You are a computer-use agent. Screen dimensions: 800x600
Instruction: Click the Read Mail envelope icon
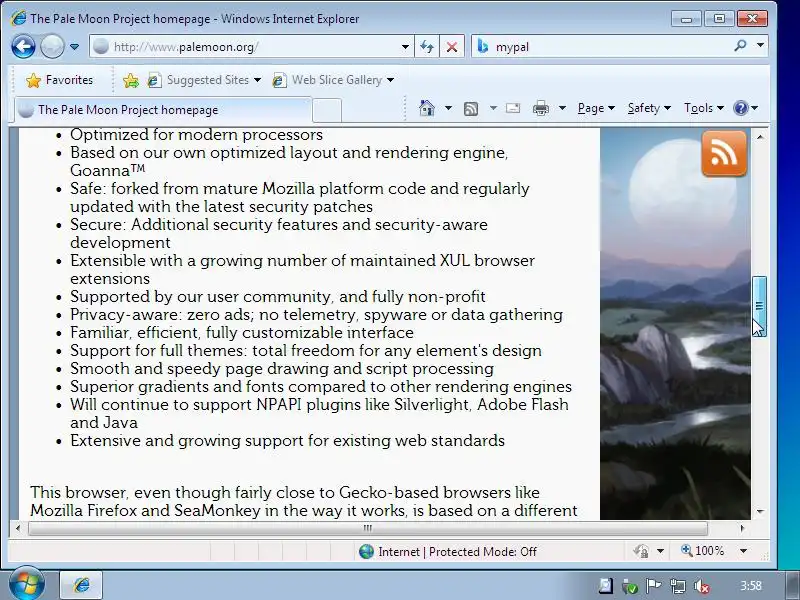coord(513,108)
